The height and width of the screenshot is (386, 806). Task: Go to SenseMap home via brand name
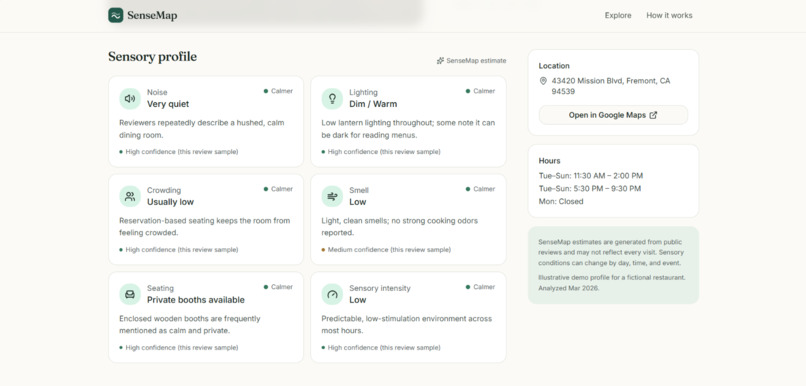pos(152,16)
